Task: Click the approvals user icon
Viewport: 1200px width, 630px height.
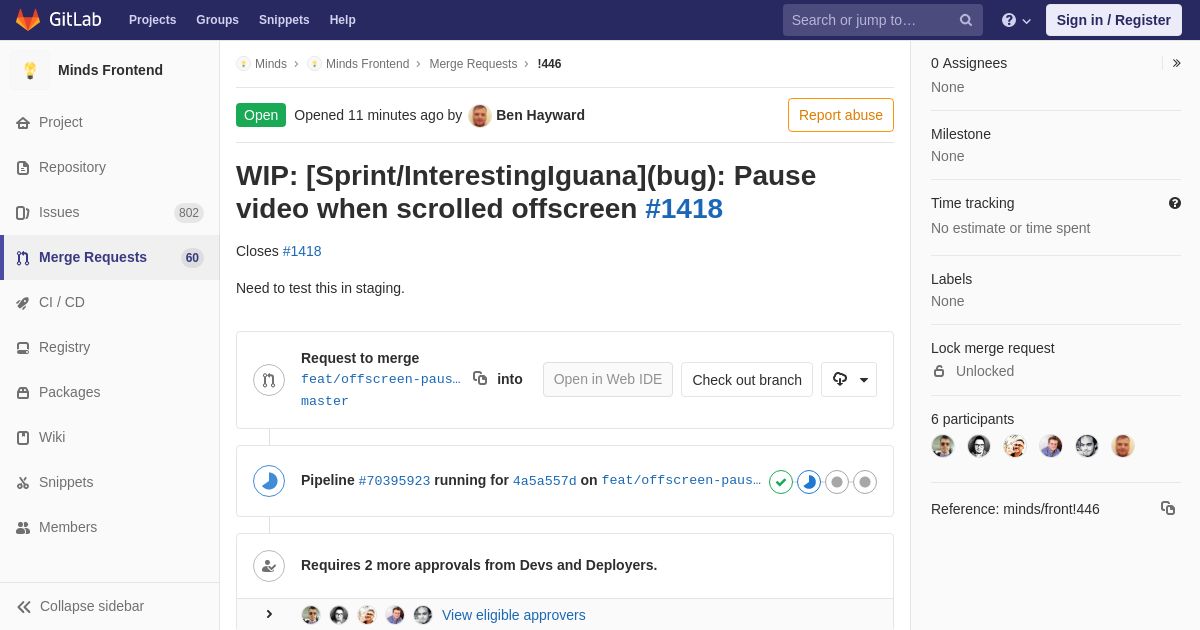Action: pos(269,566)
